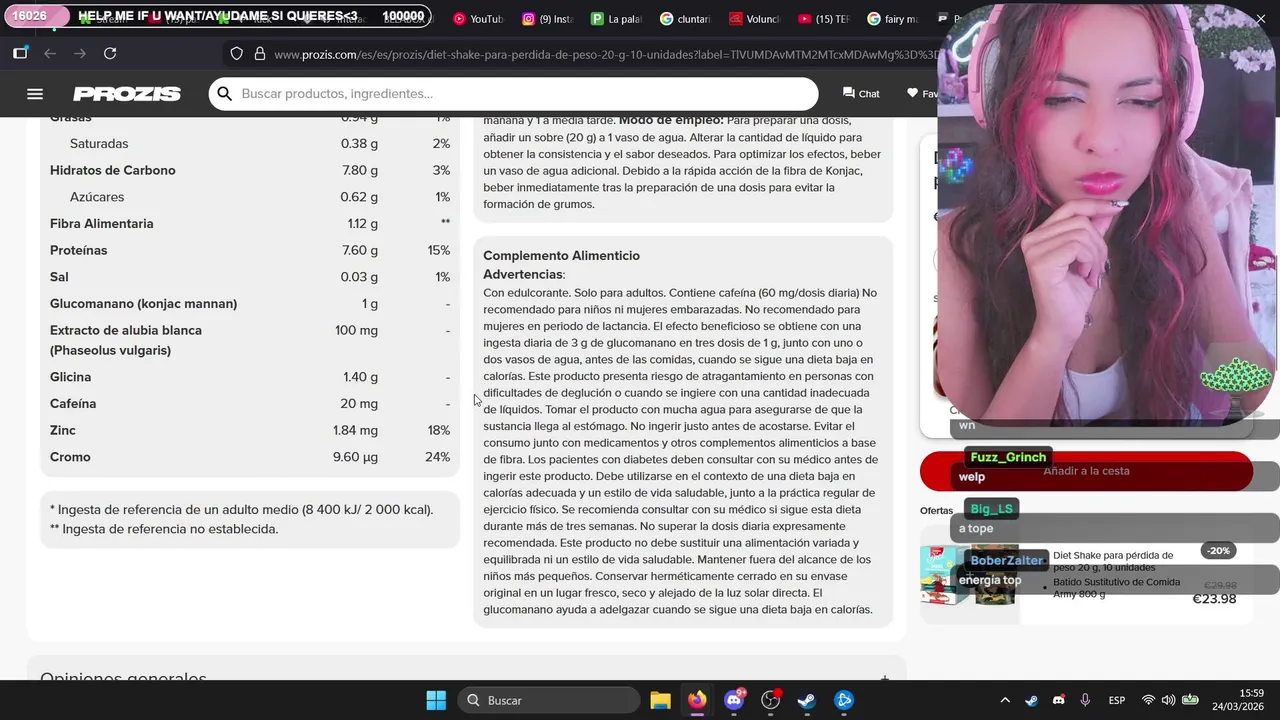The image size is (1280, 720).
Task: Click the PROZIS logo
Action: tap(127, 94)
